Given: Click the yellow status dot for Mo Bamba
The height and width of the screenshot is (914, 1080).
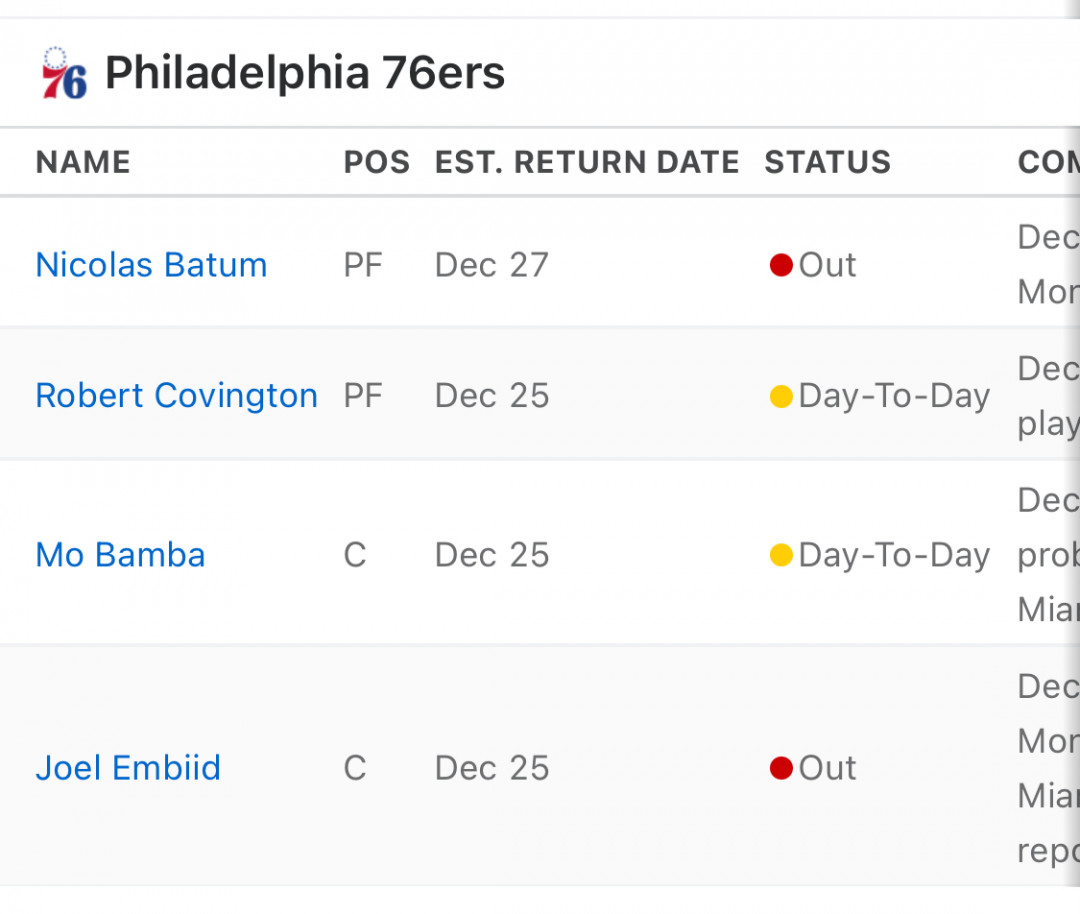Looking at the screenshot, I should click(x=780, y=554).
